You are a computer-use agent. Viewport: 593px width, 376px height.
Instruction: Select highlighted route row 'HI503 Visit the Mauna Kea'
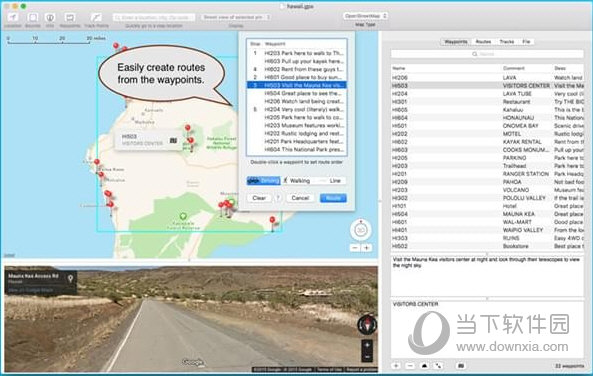click(x=296, y=85)
